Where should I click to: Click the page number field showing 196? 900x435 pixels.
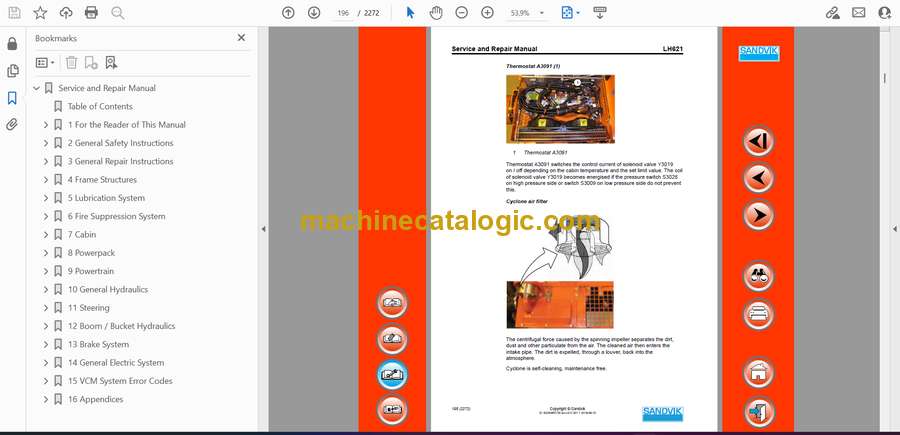click(343, 13)
